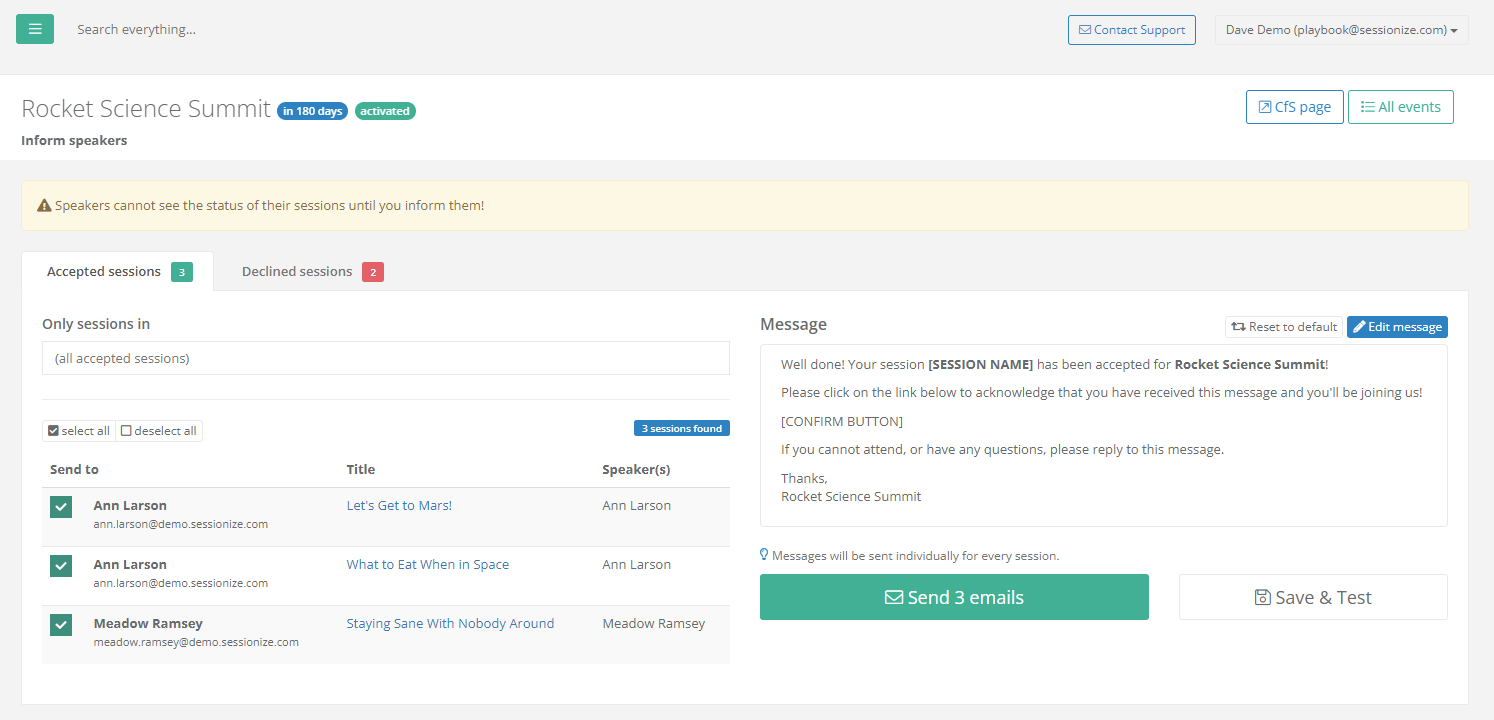
Task: Open the CfS page external link
Action: [1294, 107]
